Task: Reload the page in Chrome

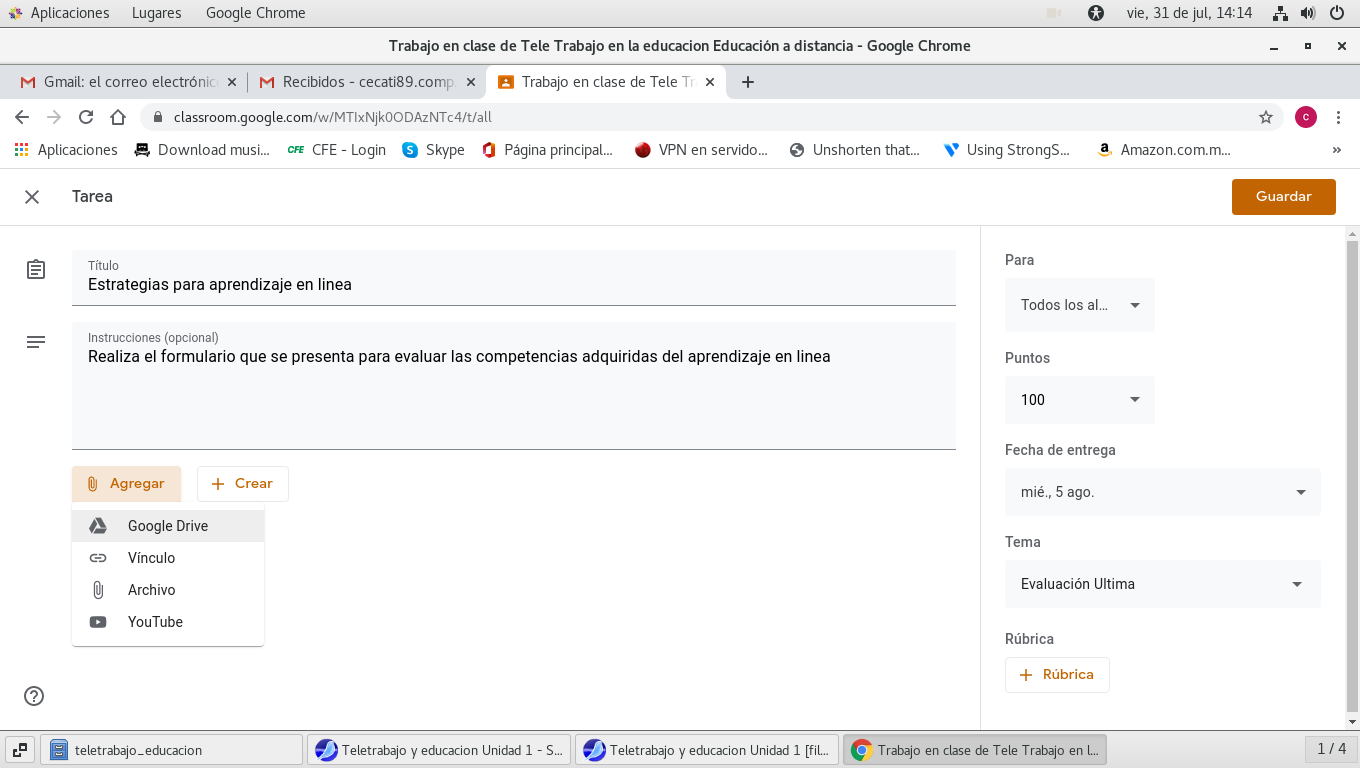Action: click(86, 117)
